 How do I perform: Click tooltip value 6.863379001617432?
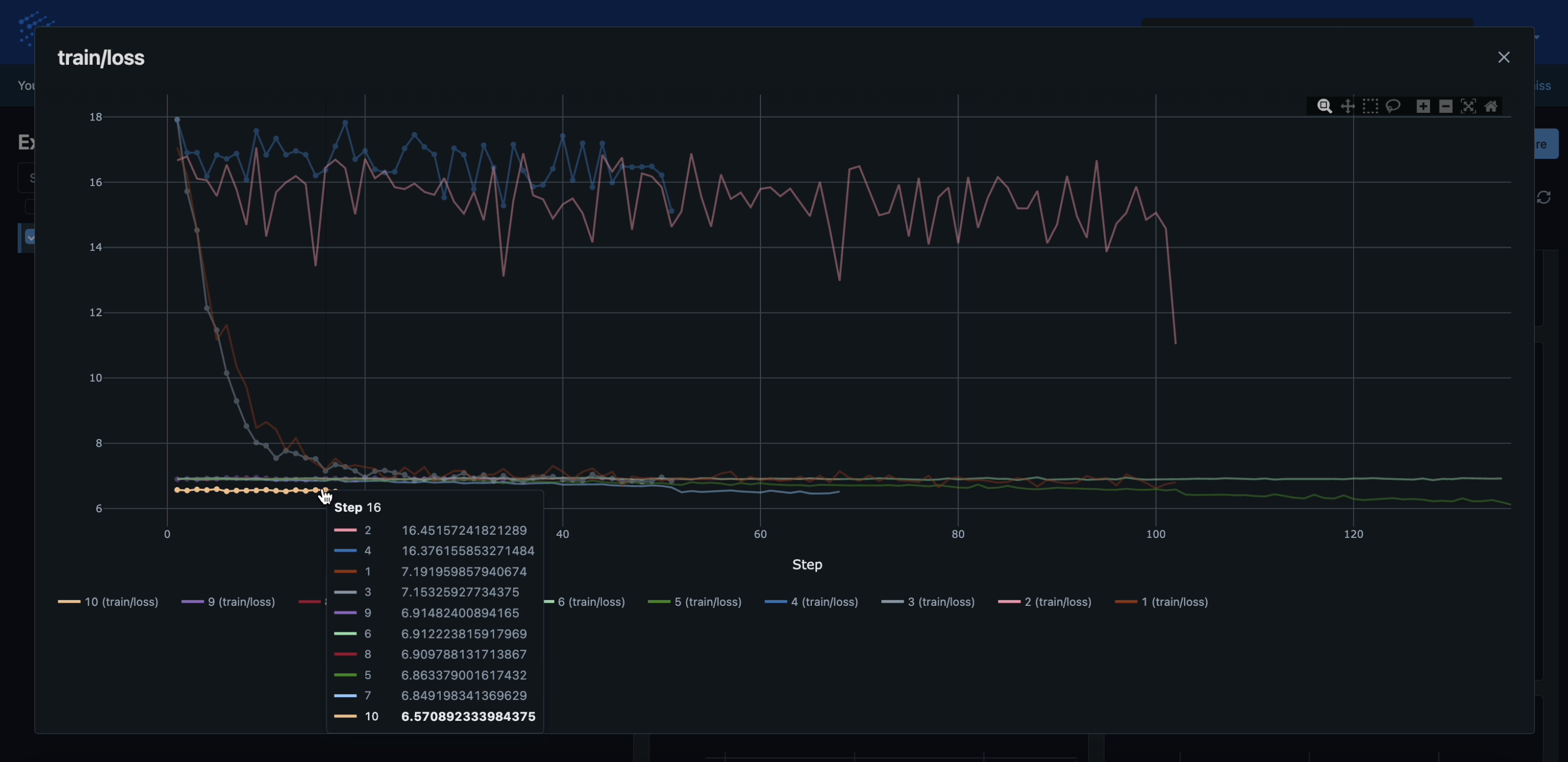[464, 675]
